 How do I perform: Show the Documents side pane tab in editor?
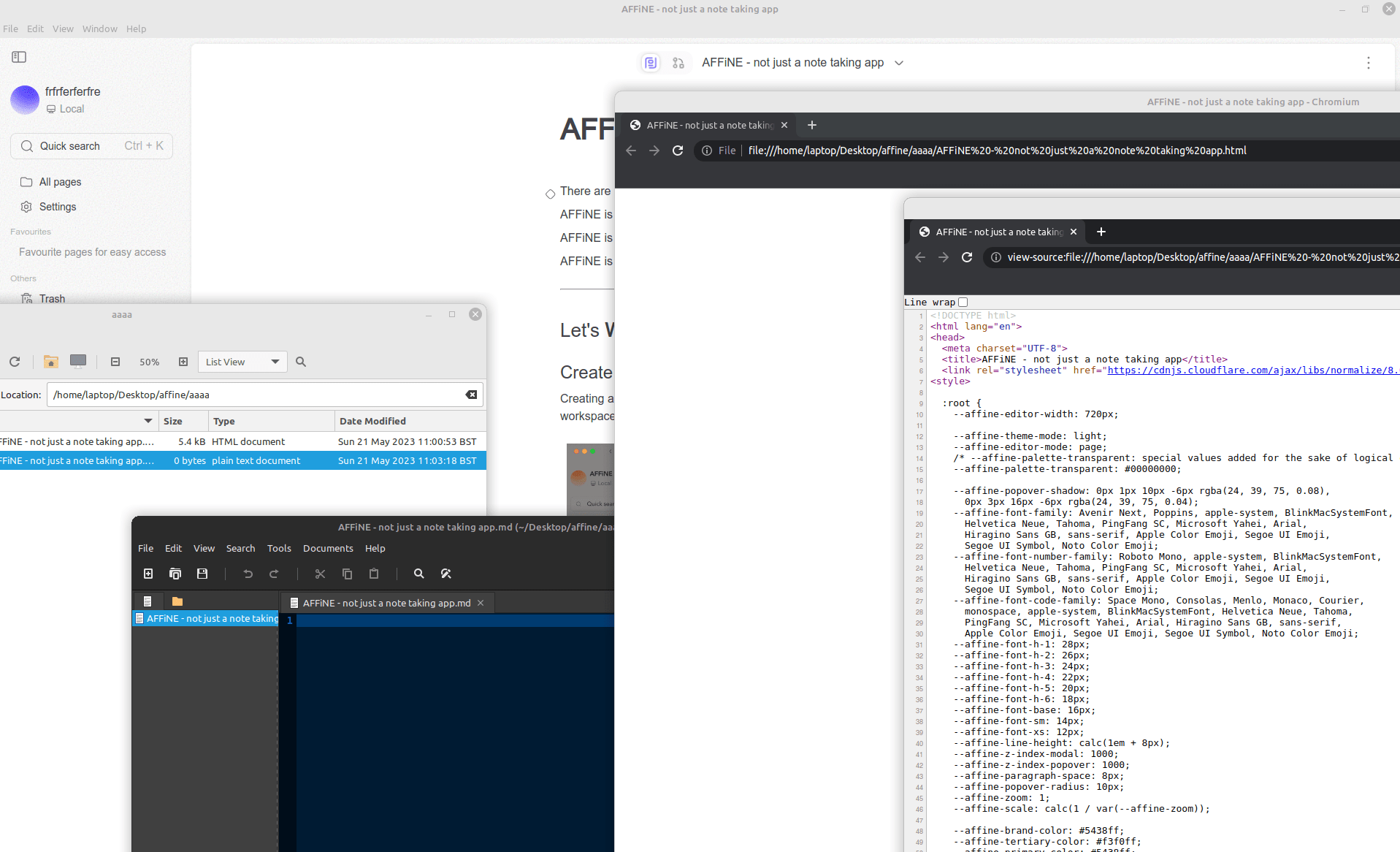click(148, 601)
